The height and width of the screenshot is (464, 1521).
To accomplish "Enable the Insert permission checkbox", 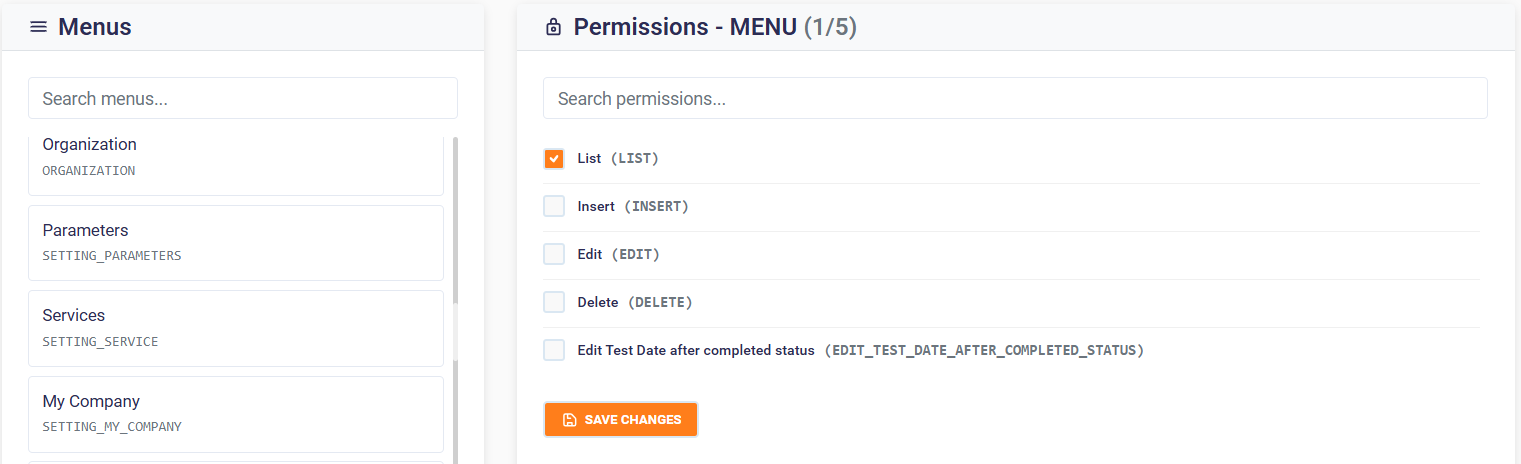I will click(554, 207).
